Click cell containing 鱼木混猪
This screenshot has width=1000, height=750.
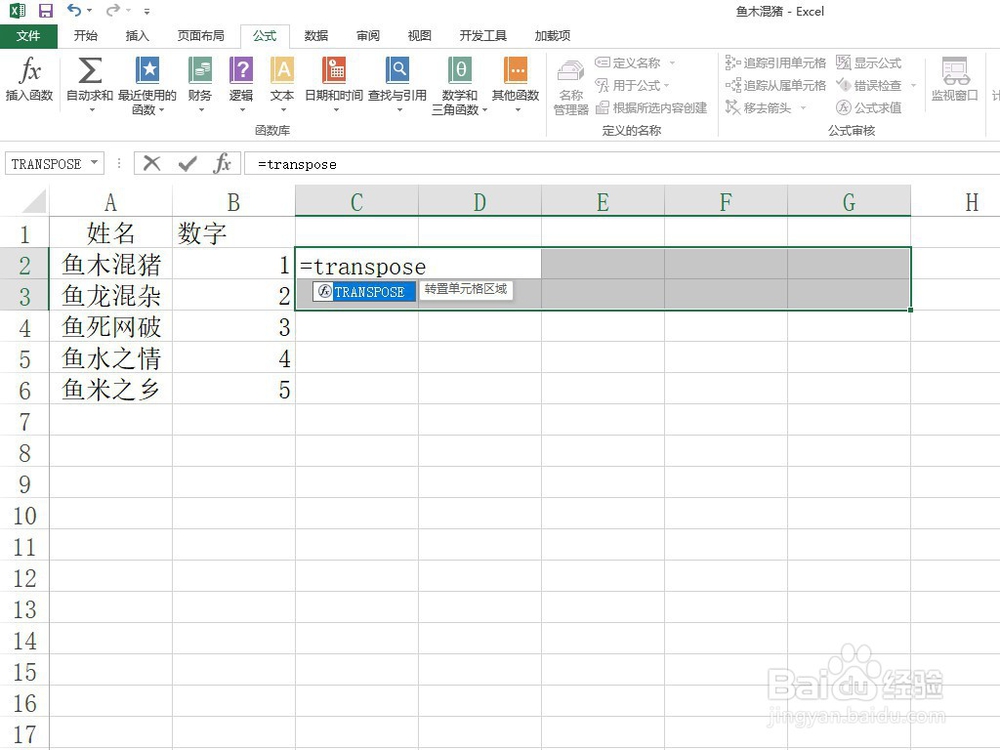(x=110, y=265)
